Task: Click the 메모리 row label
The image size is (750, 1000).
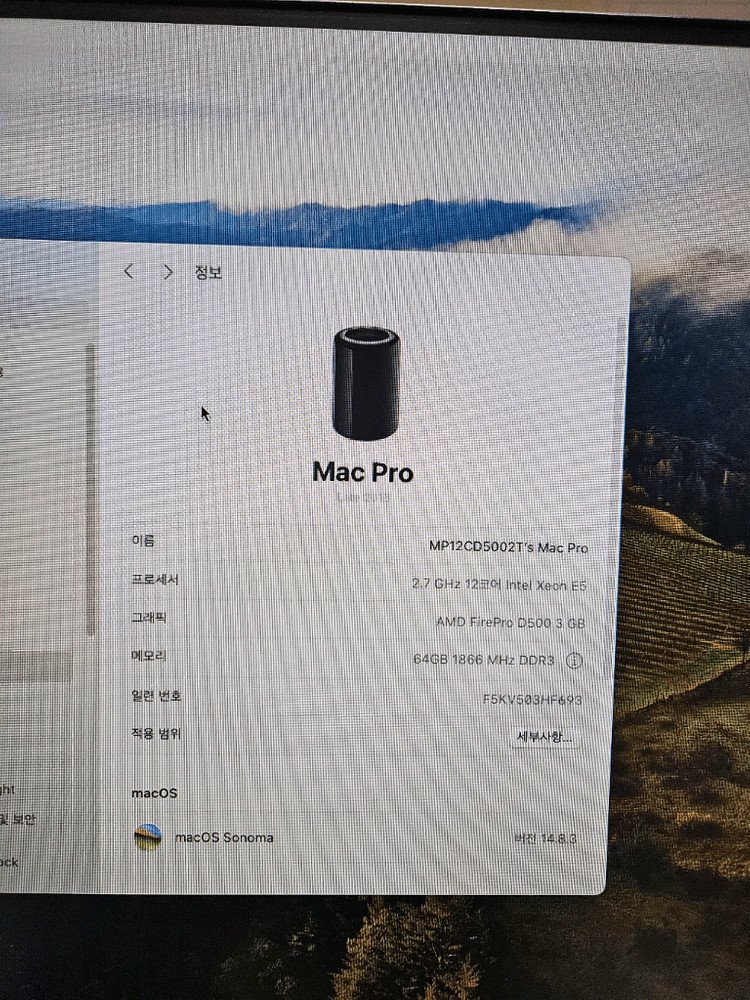Action: (x=149, y=655)
